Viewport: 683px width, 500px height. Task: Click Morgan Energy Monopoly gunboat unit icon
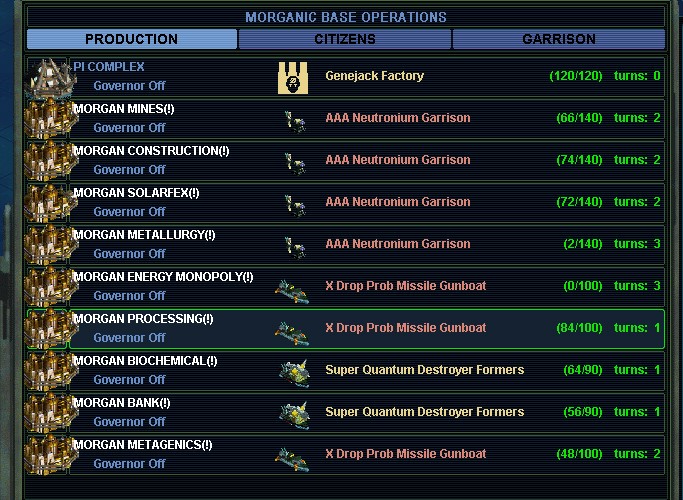pyautogui.click(x=292, y=287)
